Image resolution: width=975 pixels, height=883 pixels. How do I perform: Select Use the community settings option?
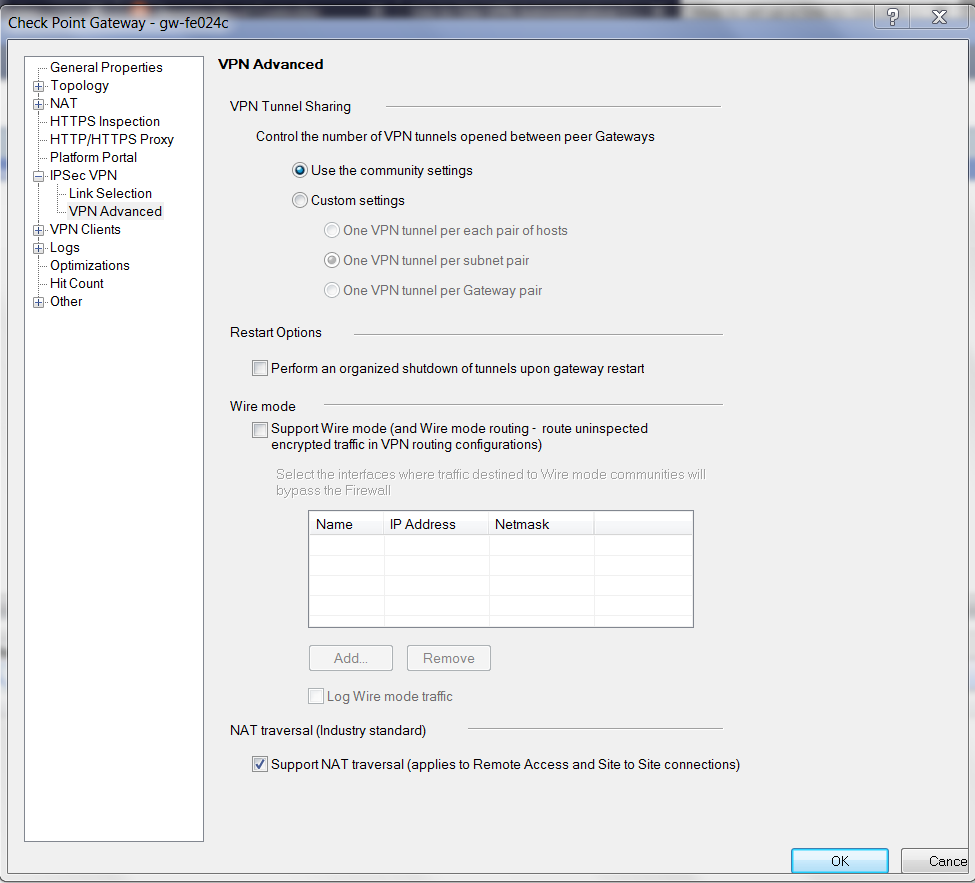[x=300, y=171]
